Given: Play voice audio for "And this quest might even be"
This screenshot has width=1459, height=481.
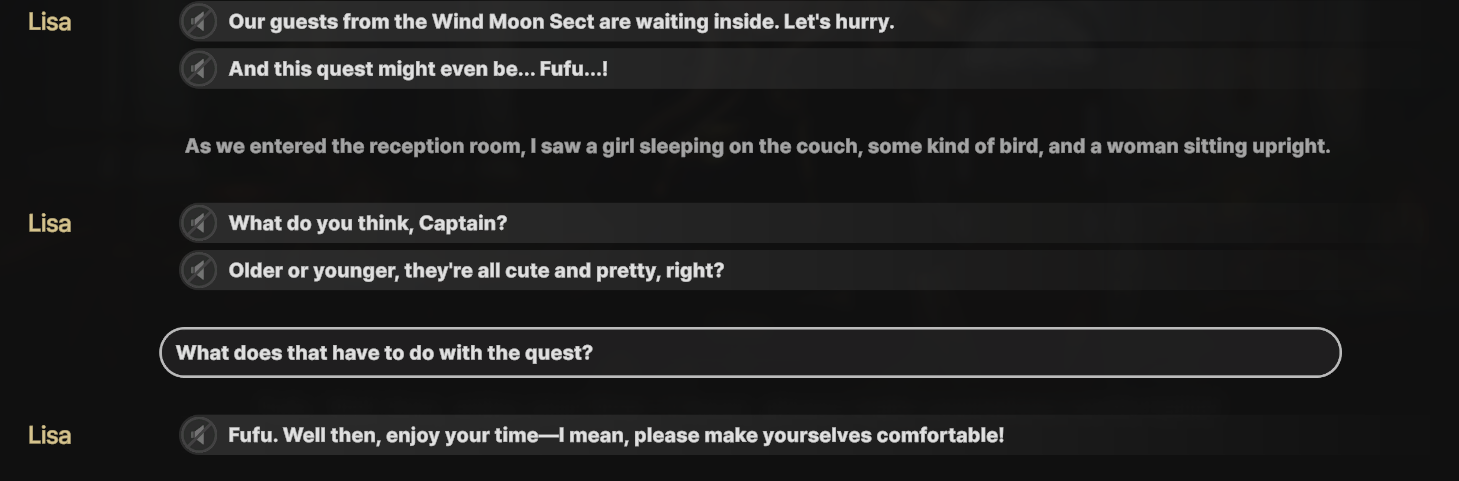Looking at the screenshot, I should pyautogui.click(x=199, y=68).
